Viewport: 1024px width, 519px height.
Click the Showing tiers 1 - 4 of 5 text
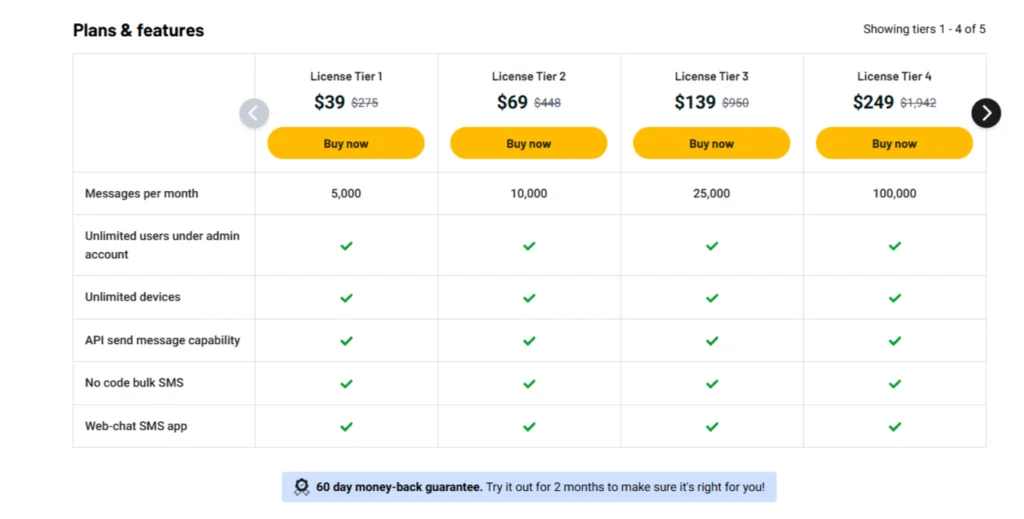(924, 30)
